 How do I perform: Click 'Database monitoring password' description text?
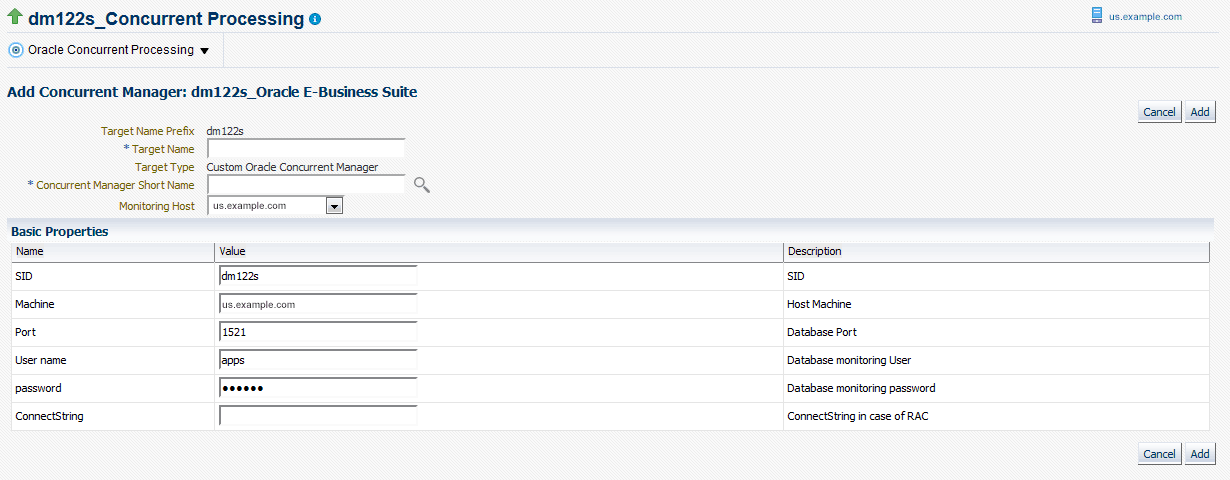(861, 388)
